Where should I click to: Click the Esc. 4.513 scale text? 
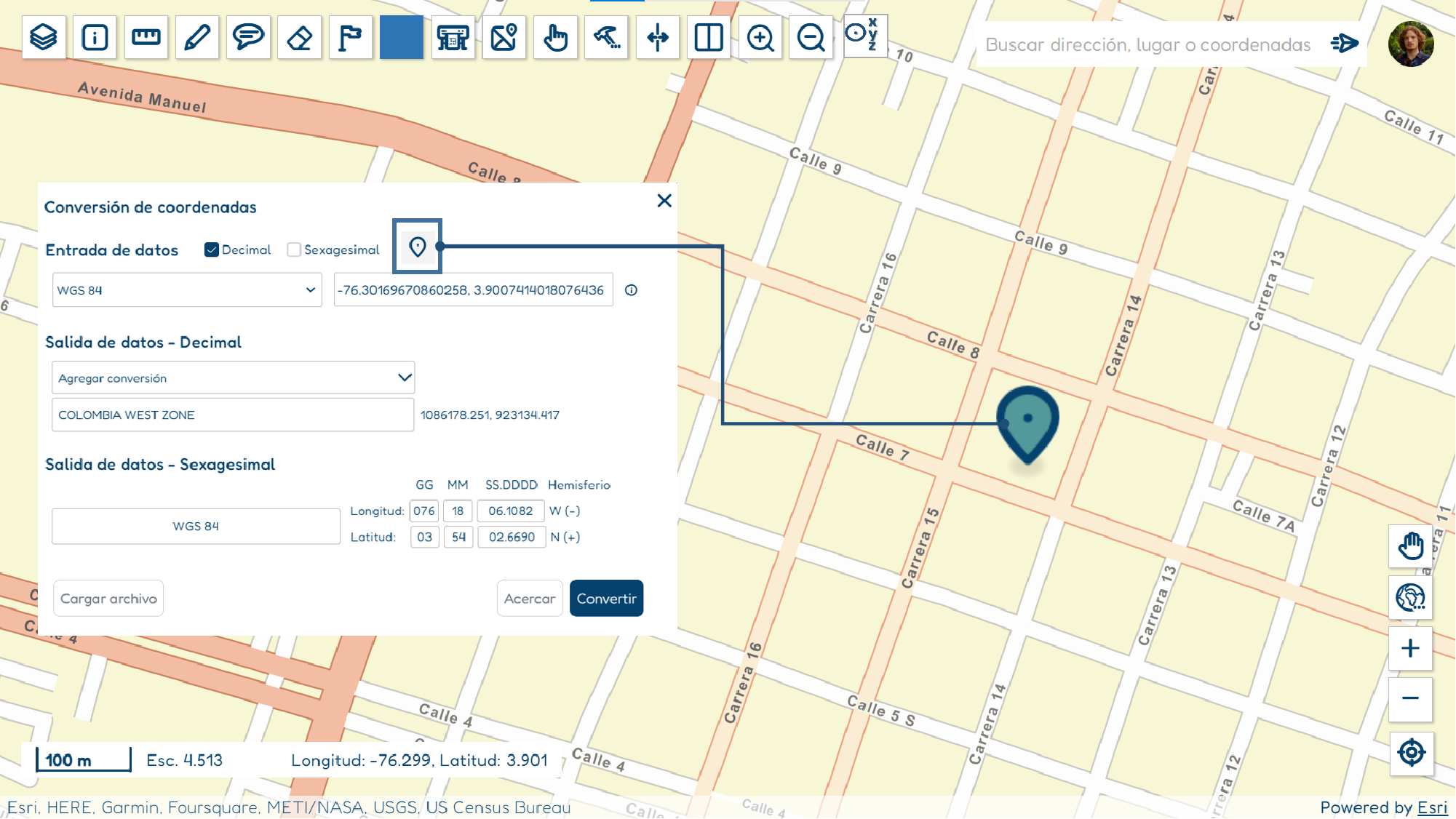[x=185, y=760]
